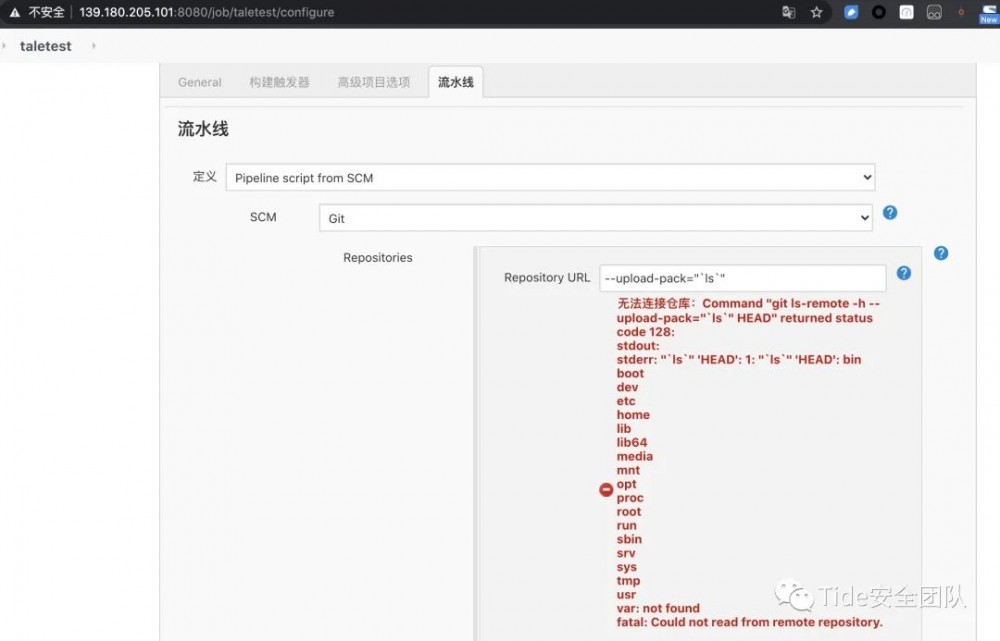Bookmark this page using the star icon
The height and width of the screenshot is (641, 1000).
[817, 11]
